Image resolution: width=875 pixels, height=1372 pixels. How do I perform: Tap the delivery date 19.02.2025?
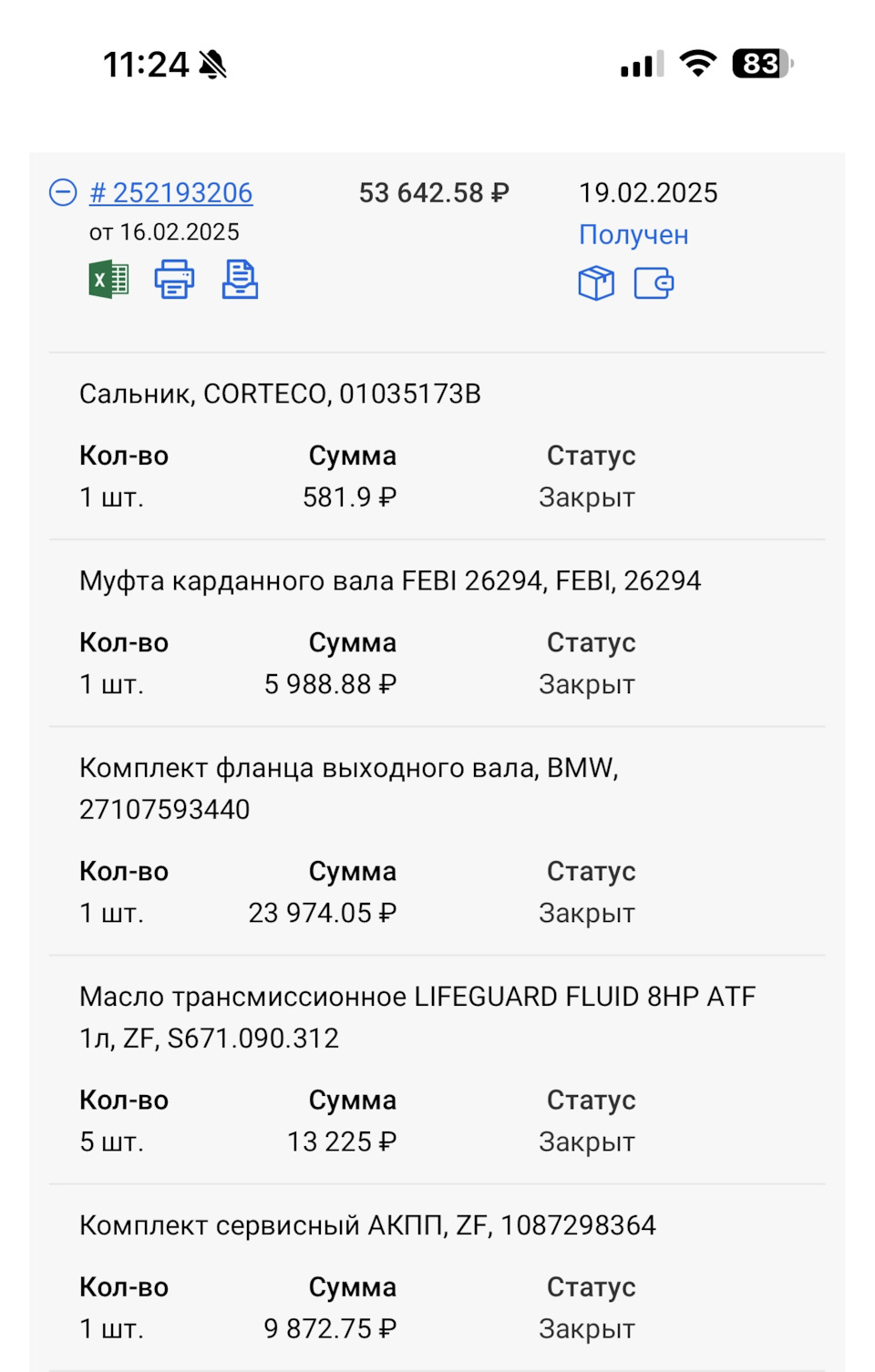(x=649, y=192)
